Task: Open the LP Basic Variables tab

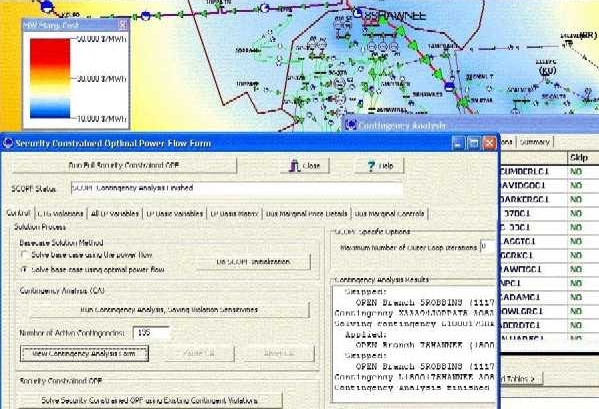Action: tap(175, 213)
